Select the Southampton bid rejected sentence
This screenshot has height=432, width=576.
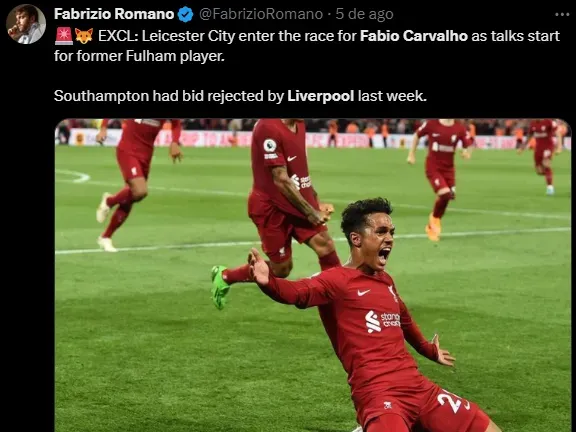click(x=240, y=96)
